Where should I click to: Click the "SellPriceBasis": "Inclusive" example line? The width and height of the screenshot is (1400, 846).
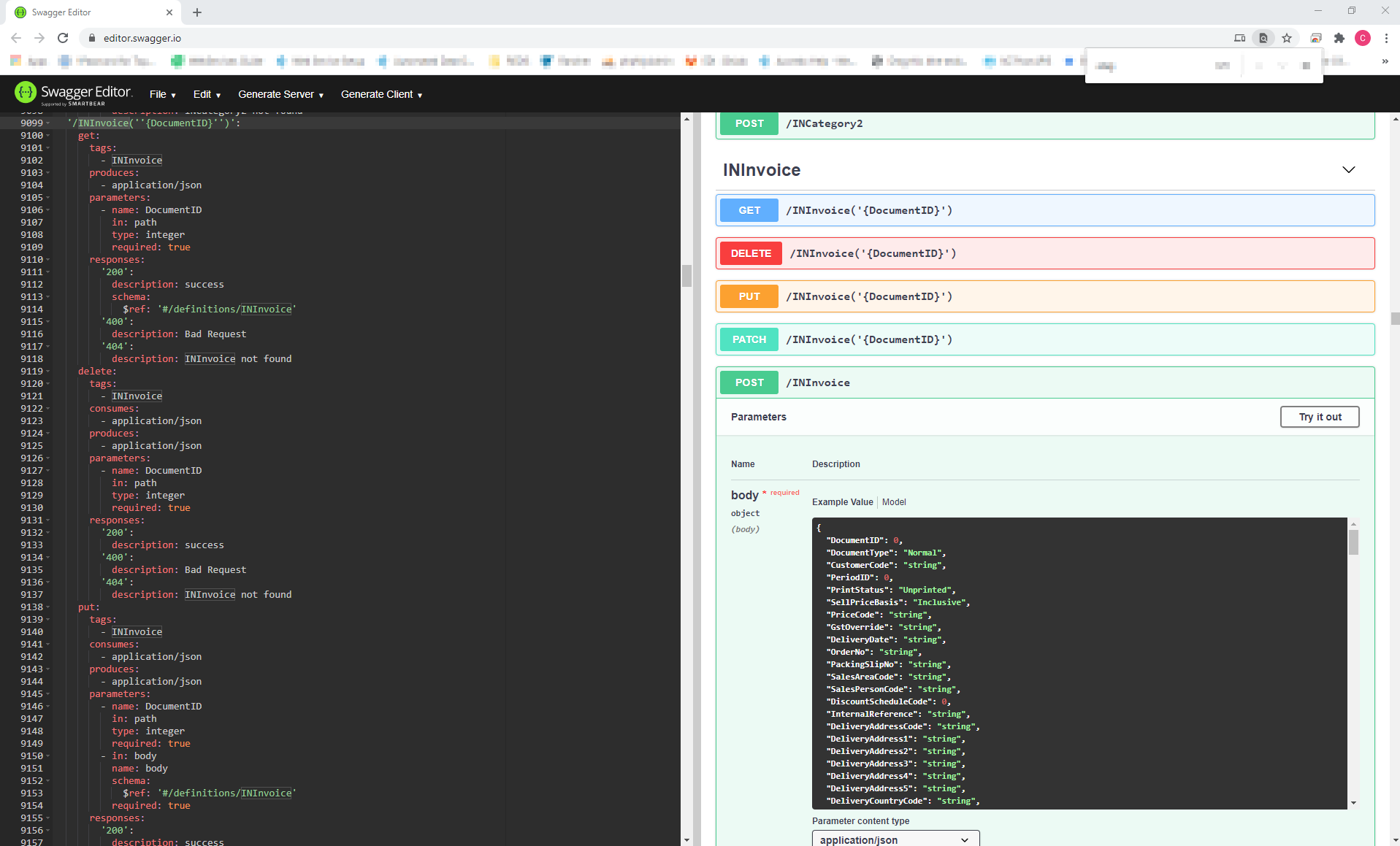point(898,602)
